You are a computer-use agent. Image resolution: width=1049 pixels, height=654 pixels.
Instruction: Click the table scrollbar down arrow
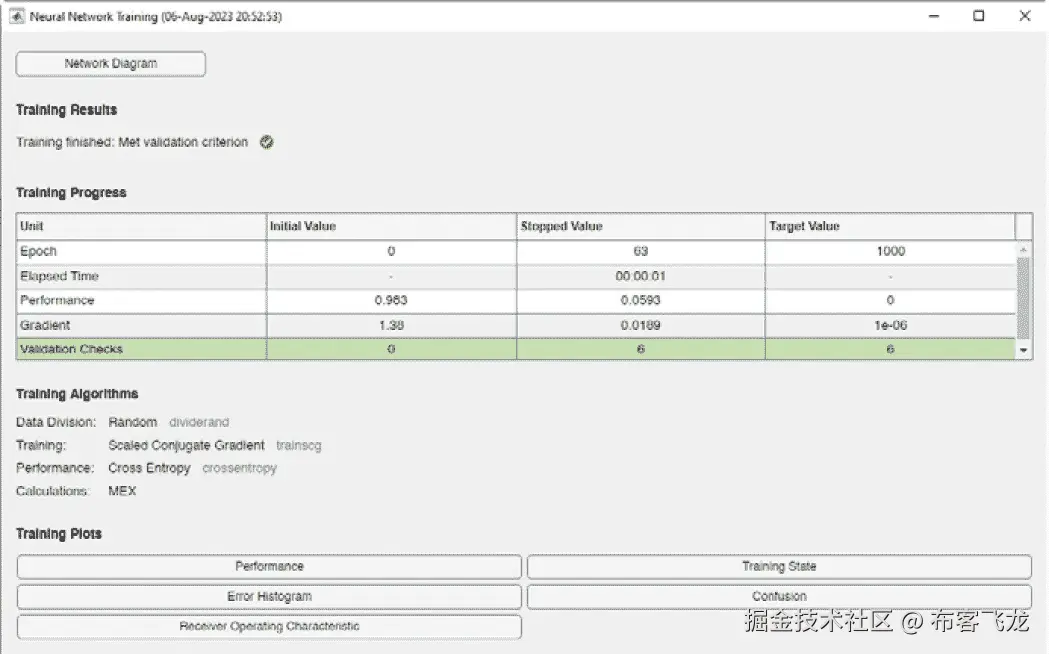[x=1023, y=349]
